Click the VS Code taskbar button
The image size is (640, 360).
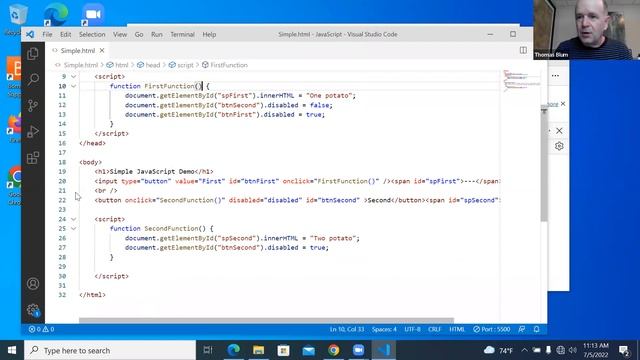point(384,350)
